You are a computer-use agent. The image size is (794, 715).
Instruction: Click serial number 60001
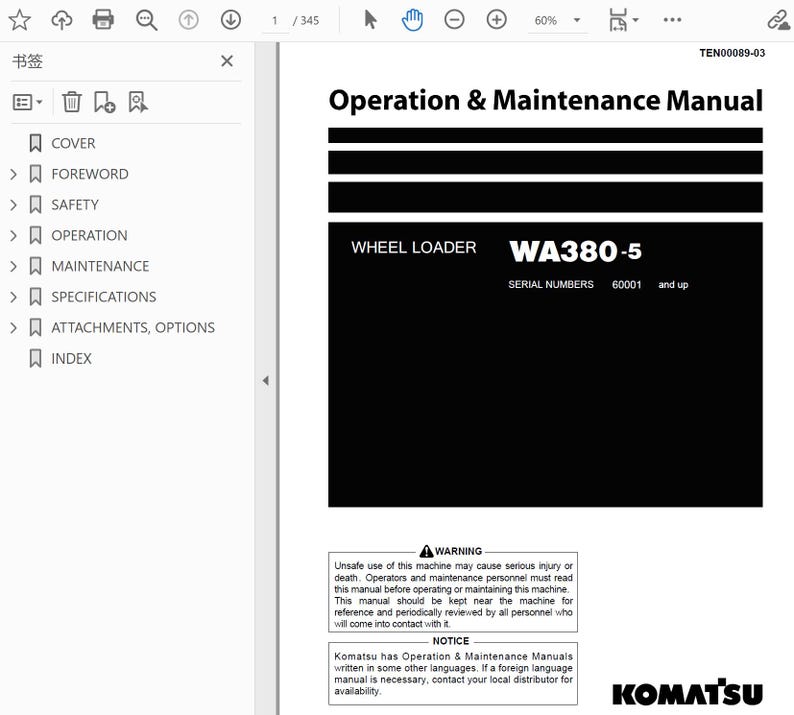626,285
